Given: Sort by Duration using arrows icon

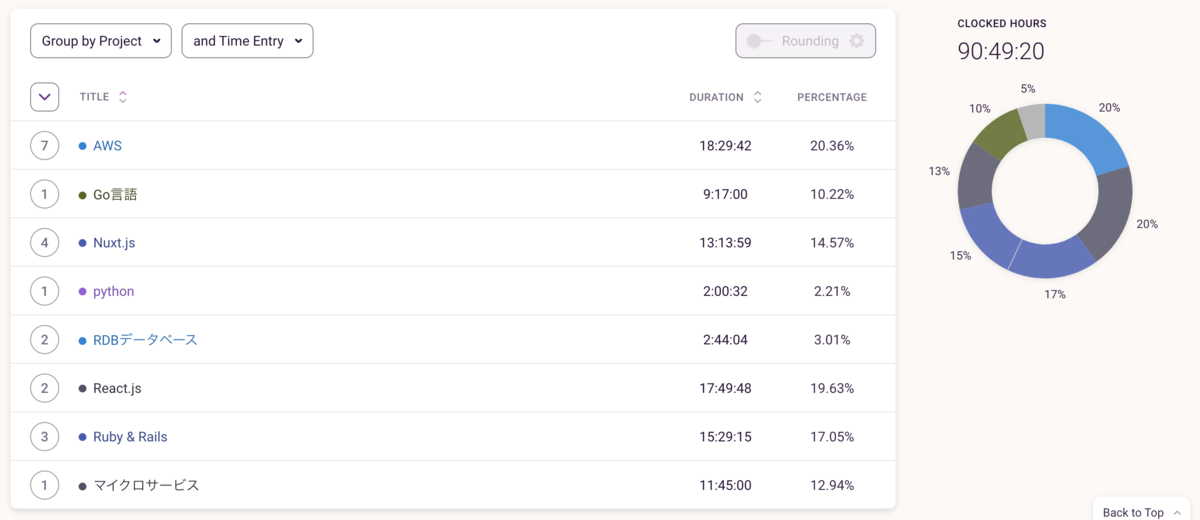Looking at the screenshot, I should click(758, 97).
